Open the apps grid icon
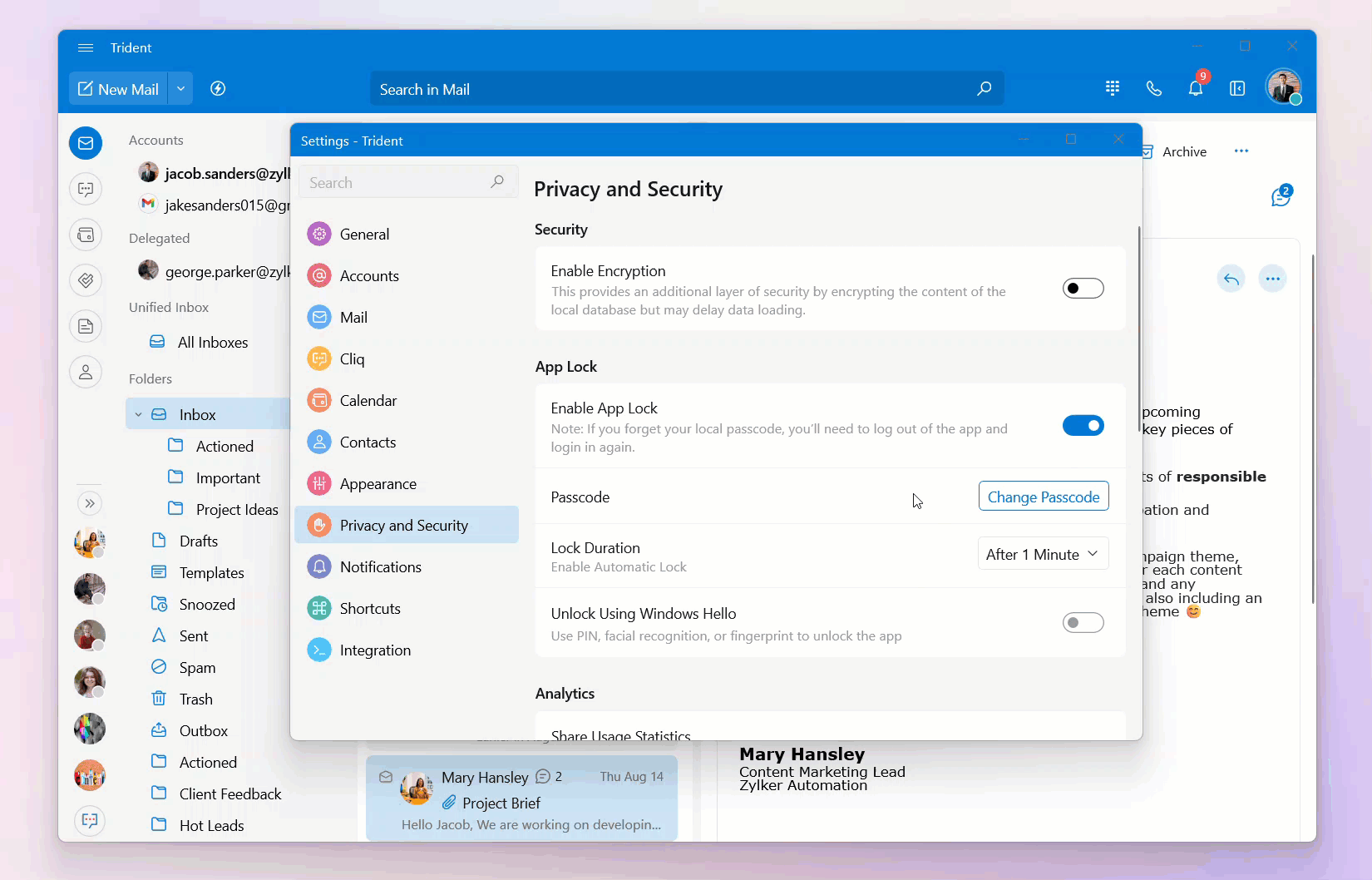 click(x=1113, y=88)
